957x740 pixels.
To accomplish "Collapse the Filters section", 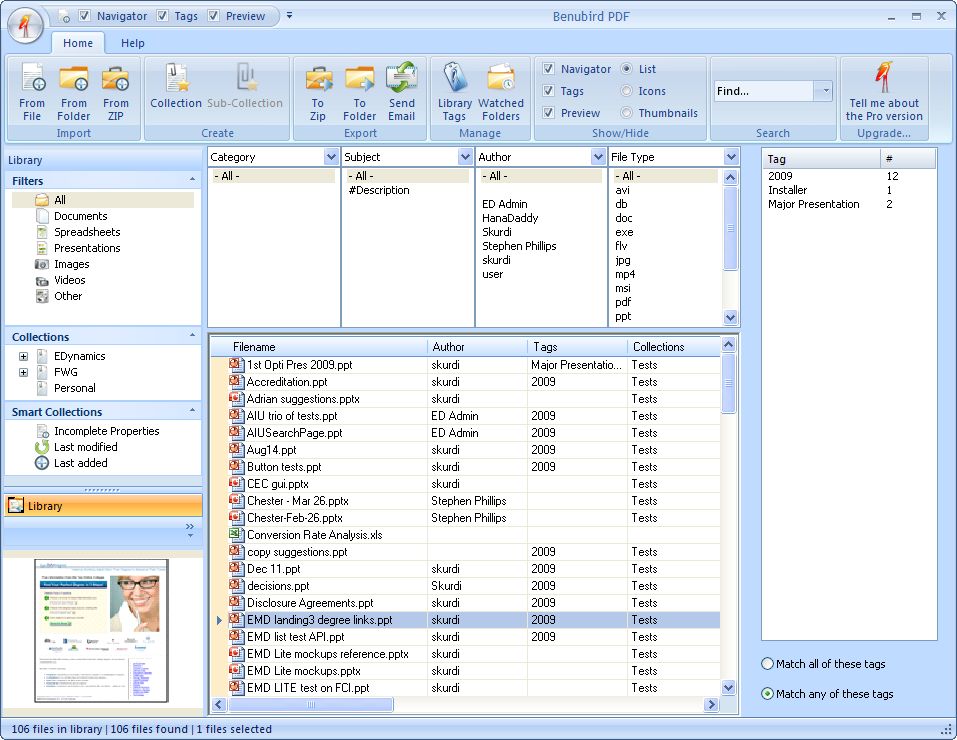I will point(192,180).
